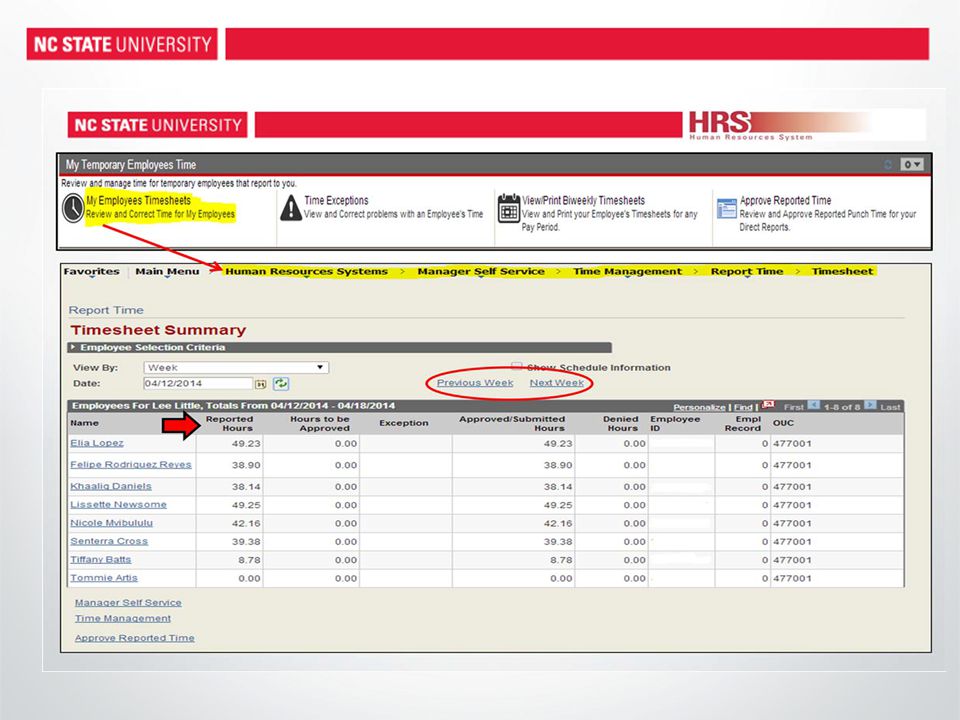Click the Approve Reported Time icon
960x720 pixels.
coord(727,208)
